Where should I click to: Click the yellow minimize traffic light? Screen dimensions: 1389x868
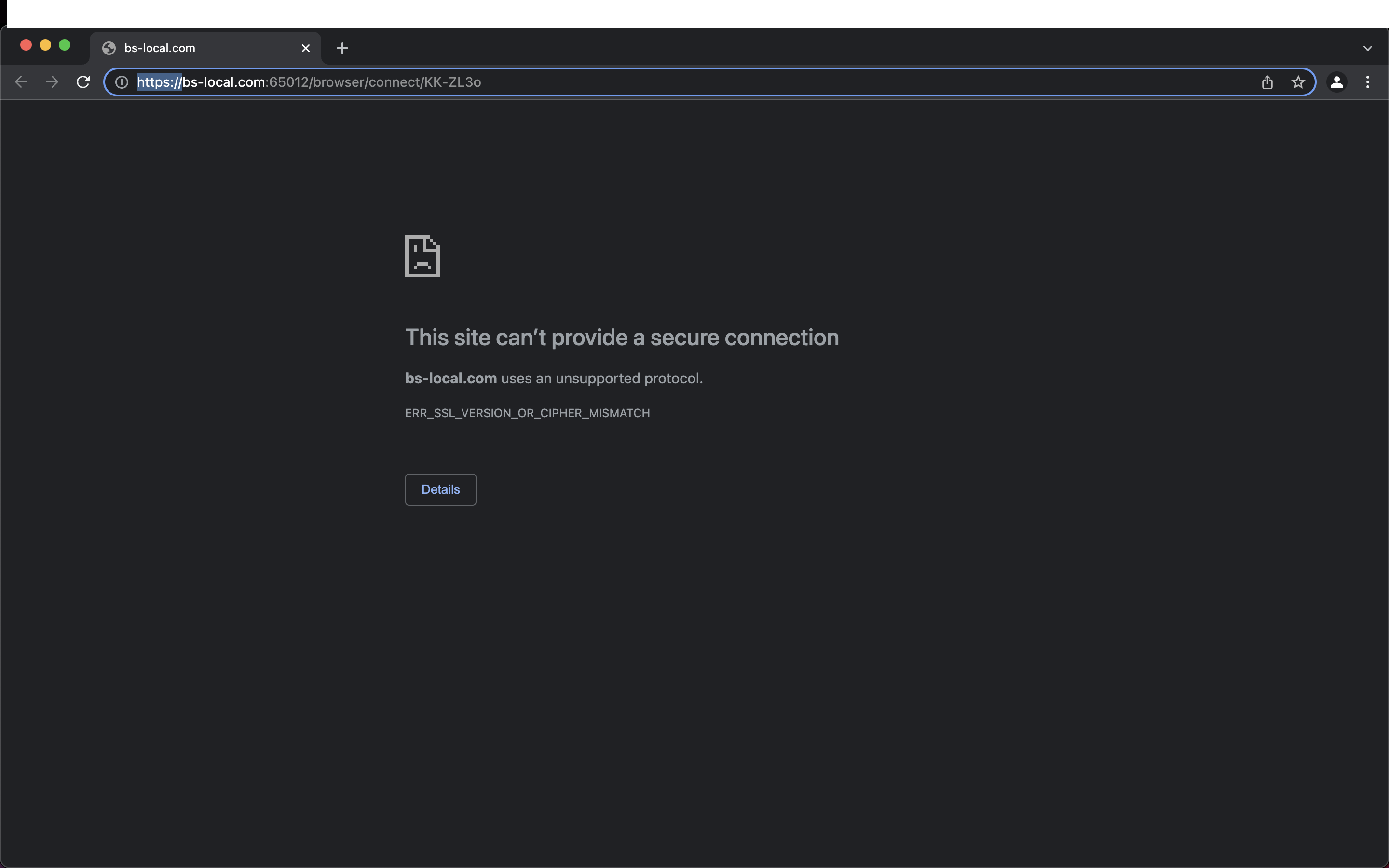[x=45, y=44]
